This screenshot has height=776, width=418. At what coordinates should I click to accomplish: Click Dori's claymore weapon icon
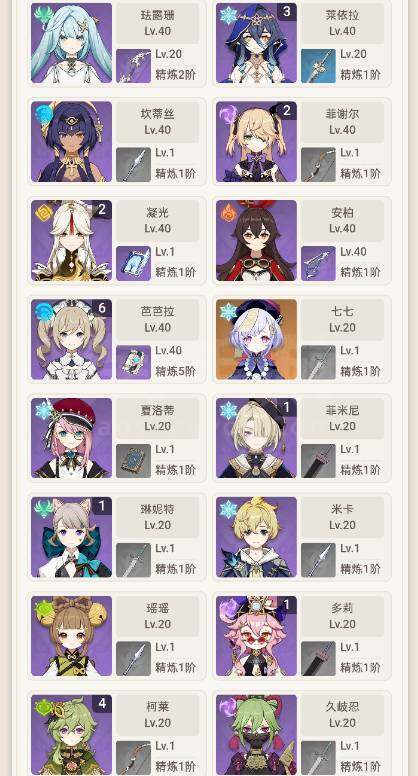pyautogui.click(x=318, y=659)
